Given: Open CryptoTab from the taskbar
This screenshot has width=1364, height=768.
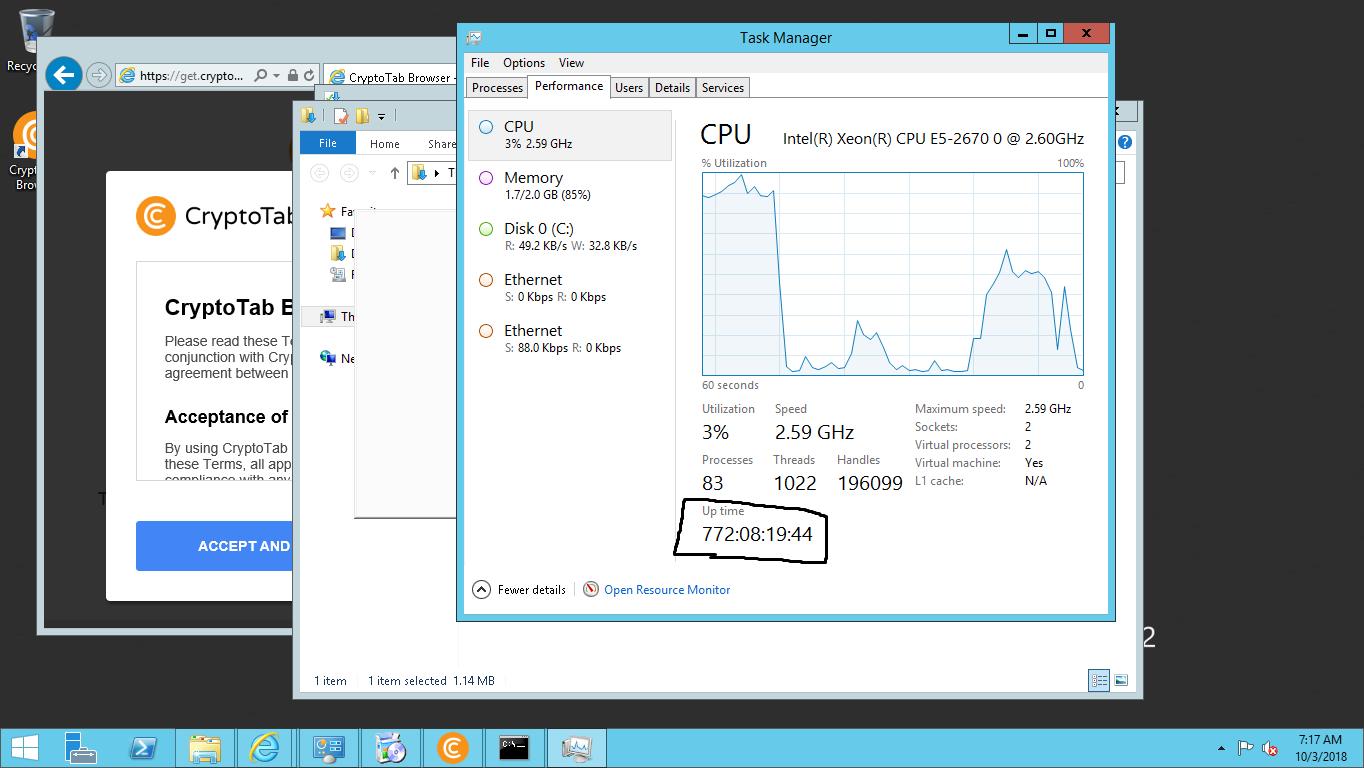Looking at the screenshot, I should pyautogui.click(x=452, y=748).
